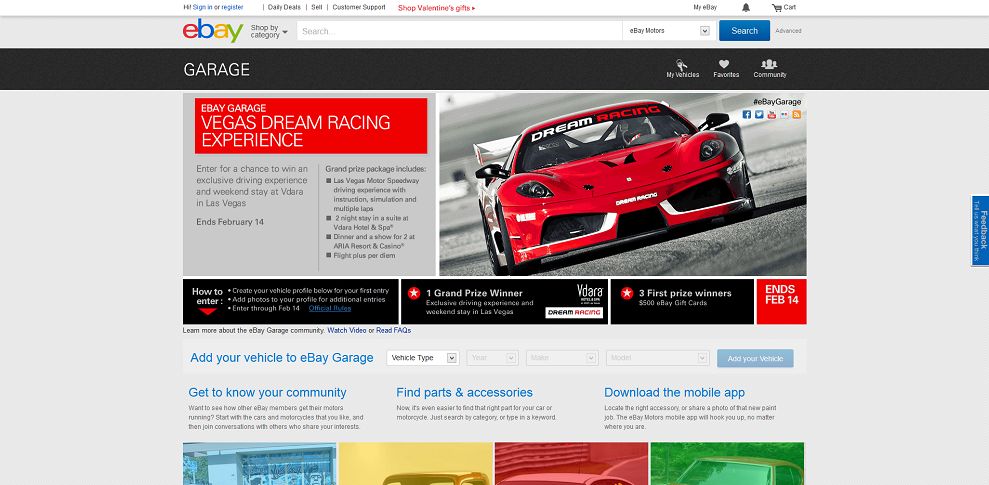Go to Daily Deals
989x485 pixels.
click(x=284, y=8)
